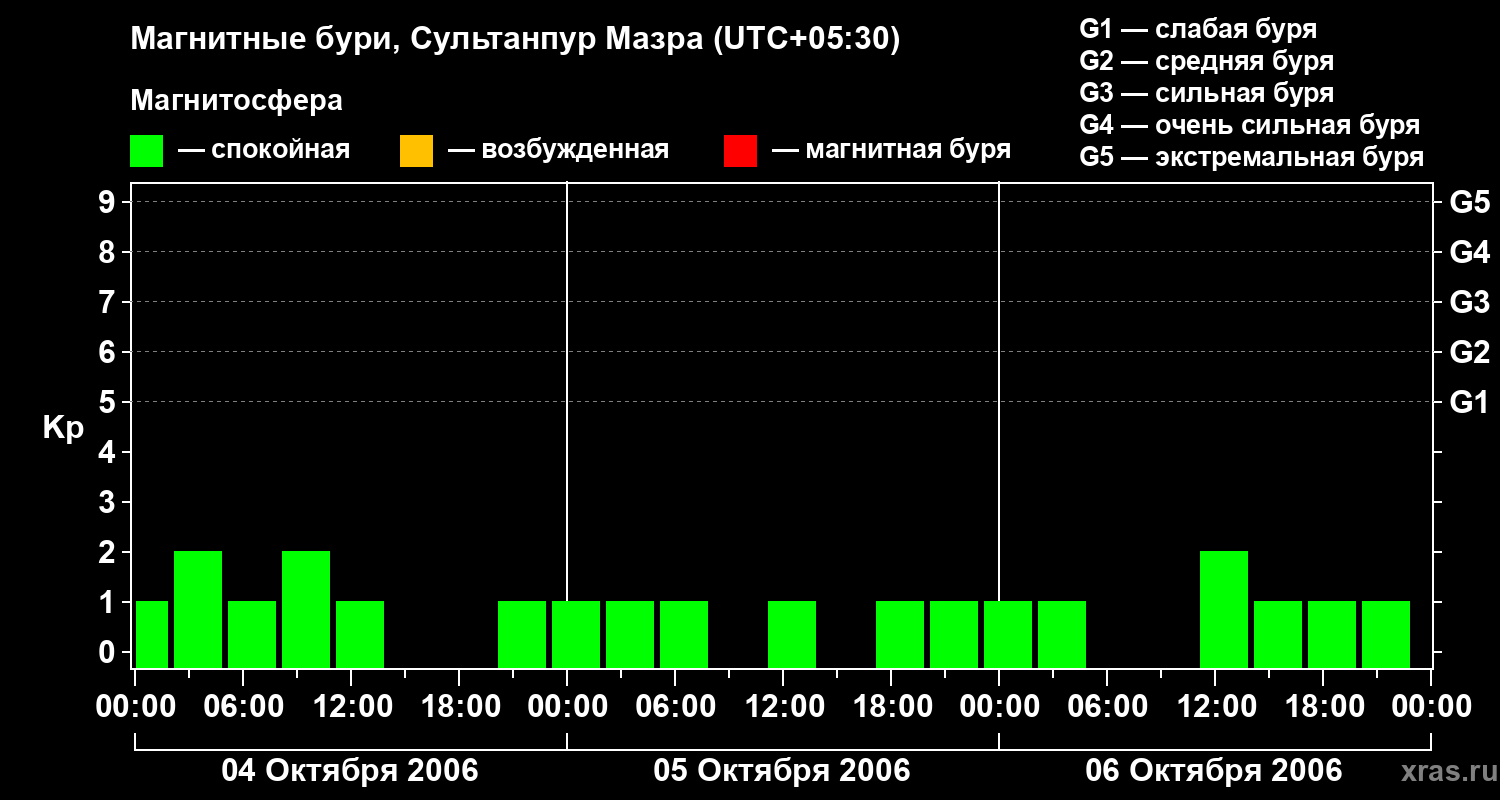Click the Kp 1 bar at 17:30–20:30, 05 Октября

(x=900, y=634)
